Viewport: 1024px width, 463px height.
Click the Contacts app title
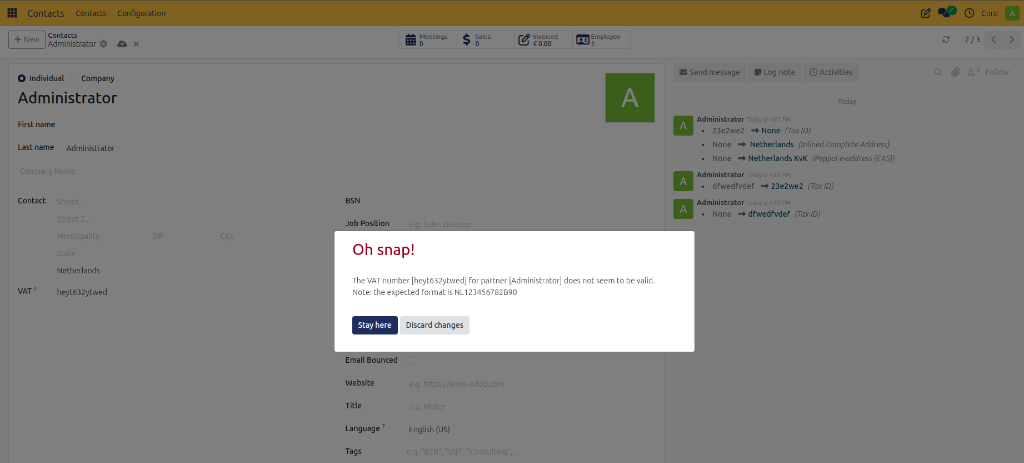coord(46,13)
